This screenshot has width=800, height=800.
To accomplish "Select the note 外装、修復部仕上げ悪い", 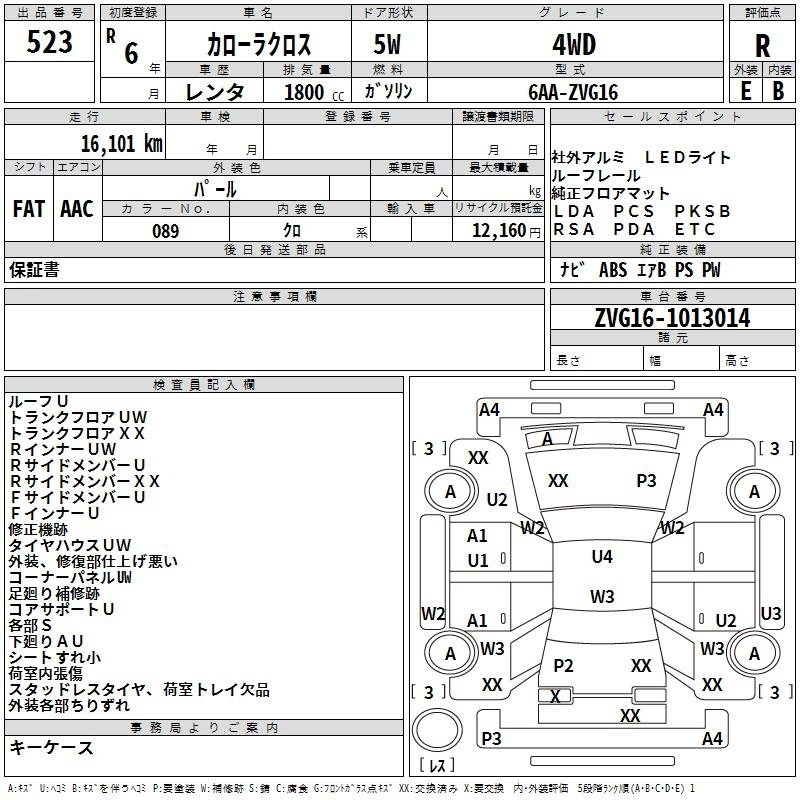I will point(93,561).
